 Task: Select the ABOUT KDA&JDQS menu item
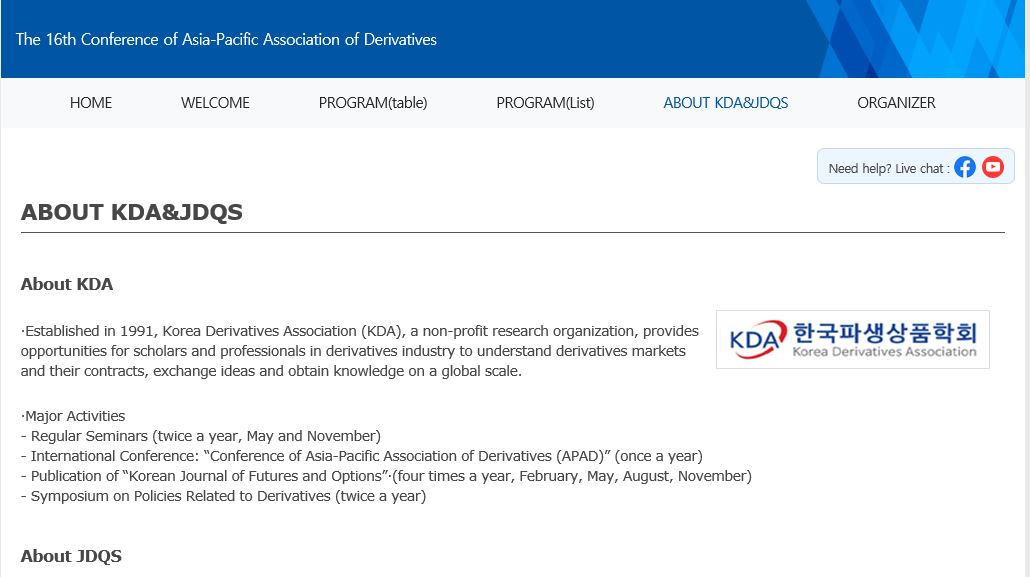pyautogui.click(x=726, y=103)
